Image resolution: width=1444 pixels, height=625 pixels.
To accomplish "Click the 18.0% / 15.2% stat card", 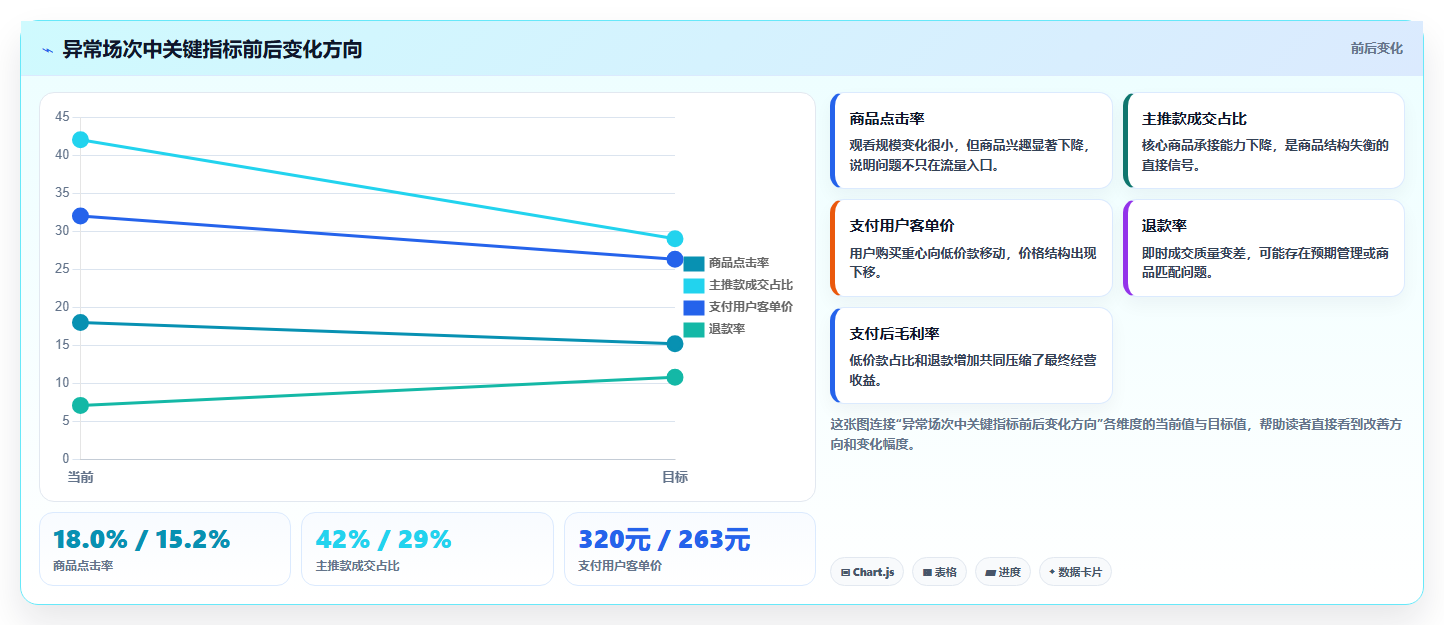I will coord(165,549).
